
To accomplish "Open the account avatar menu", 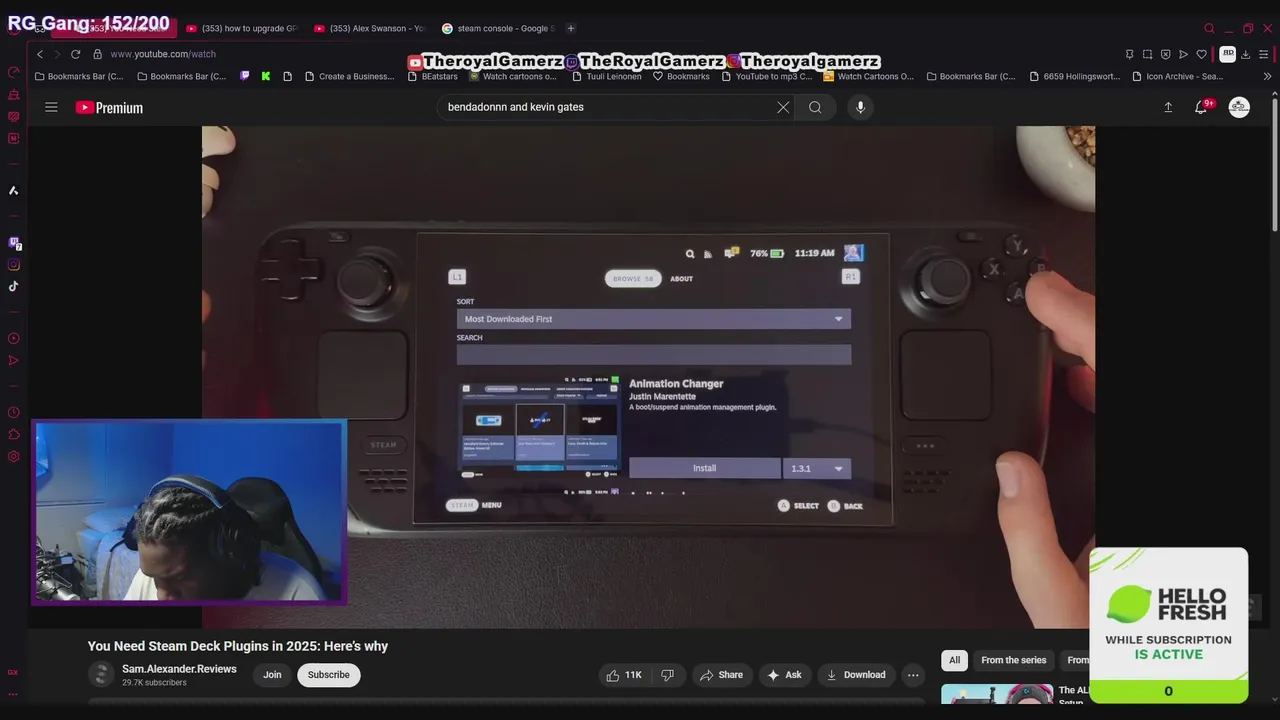I will (x=1239, y=107).
